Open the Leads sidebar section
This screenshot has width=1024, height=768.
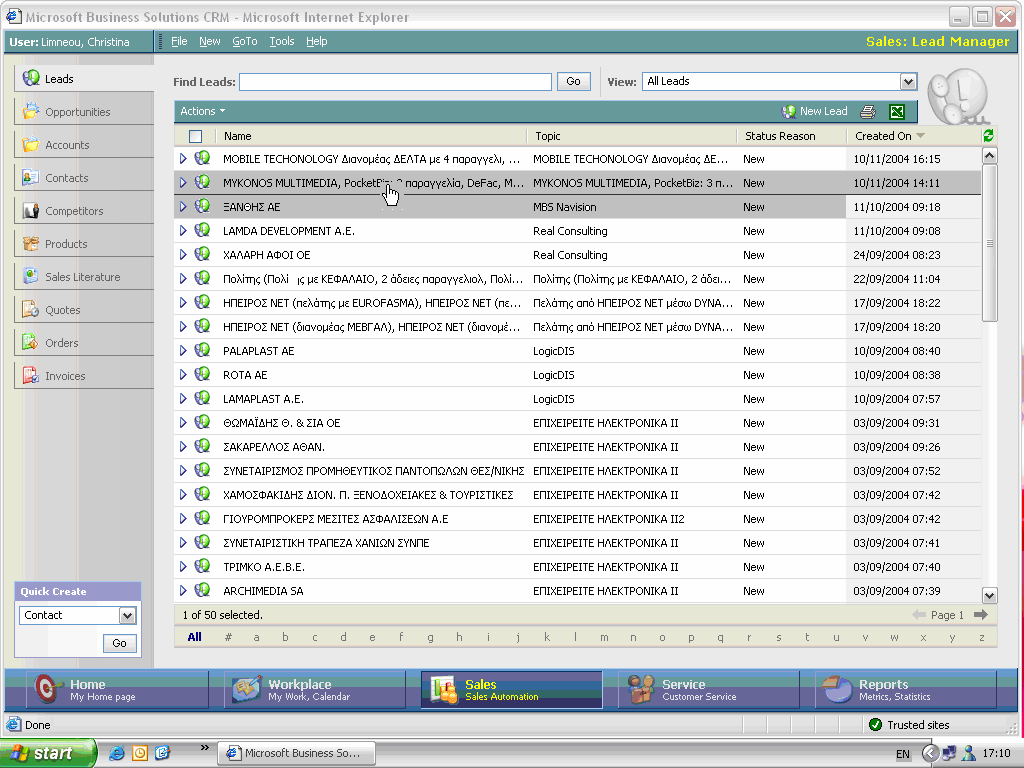[x=84, y=79]
